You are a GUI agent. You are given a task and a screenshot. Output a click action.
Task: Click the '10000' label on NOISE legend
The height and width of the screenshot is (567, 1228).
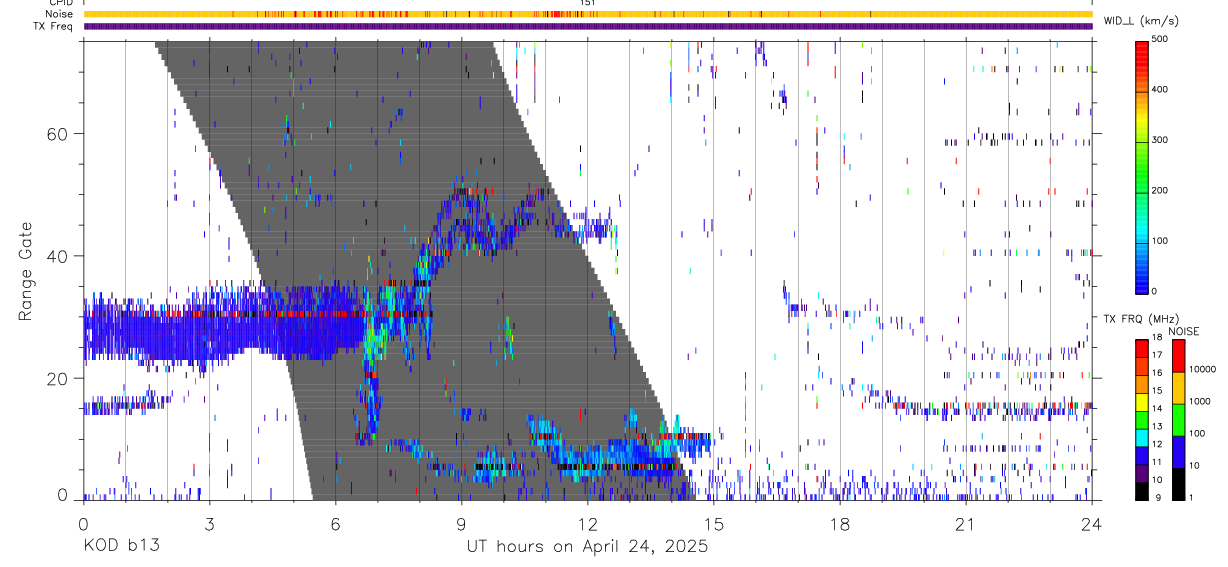point(1203,370)
